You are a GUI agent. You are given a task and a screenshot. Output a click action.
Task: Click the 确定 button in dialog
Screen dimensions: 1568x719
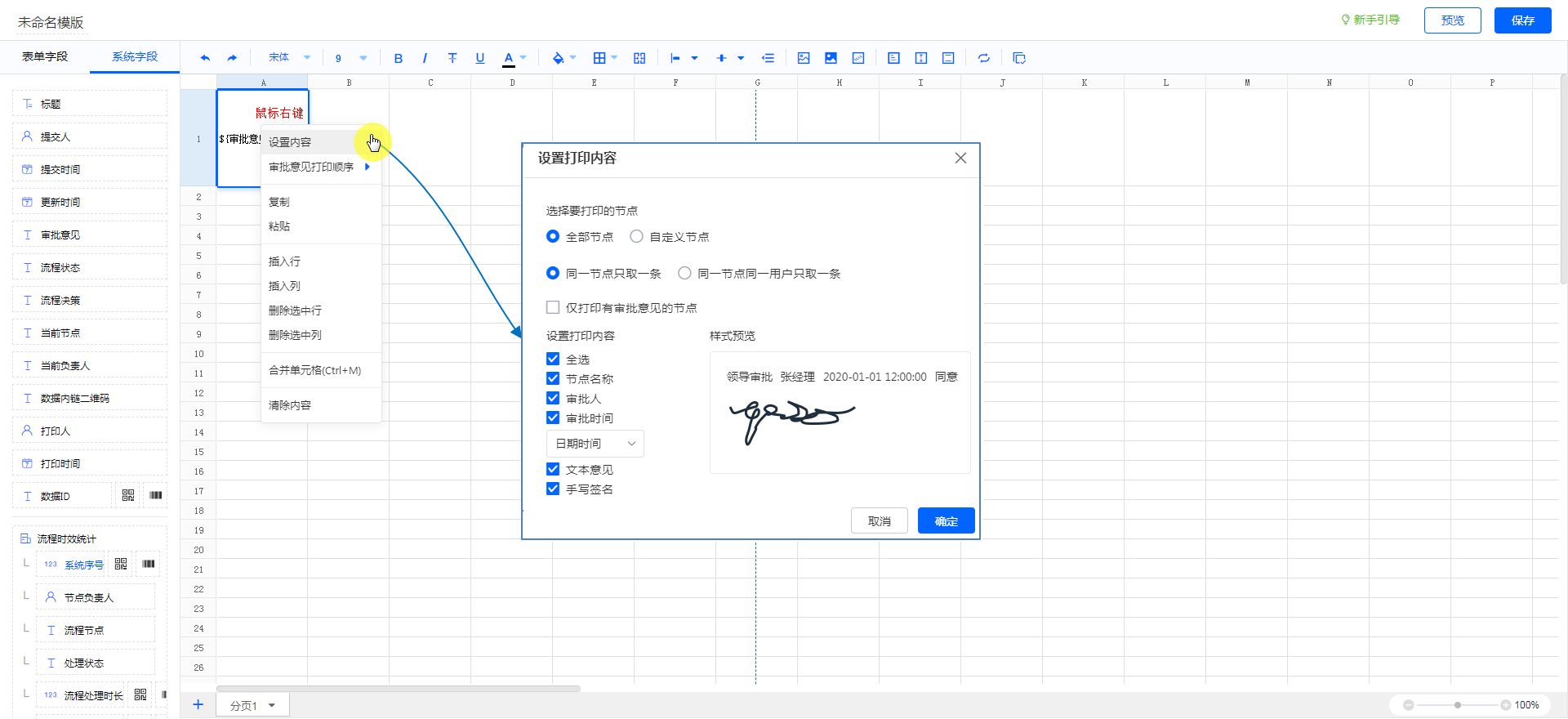946,521
